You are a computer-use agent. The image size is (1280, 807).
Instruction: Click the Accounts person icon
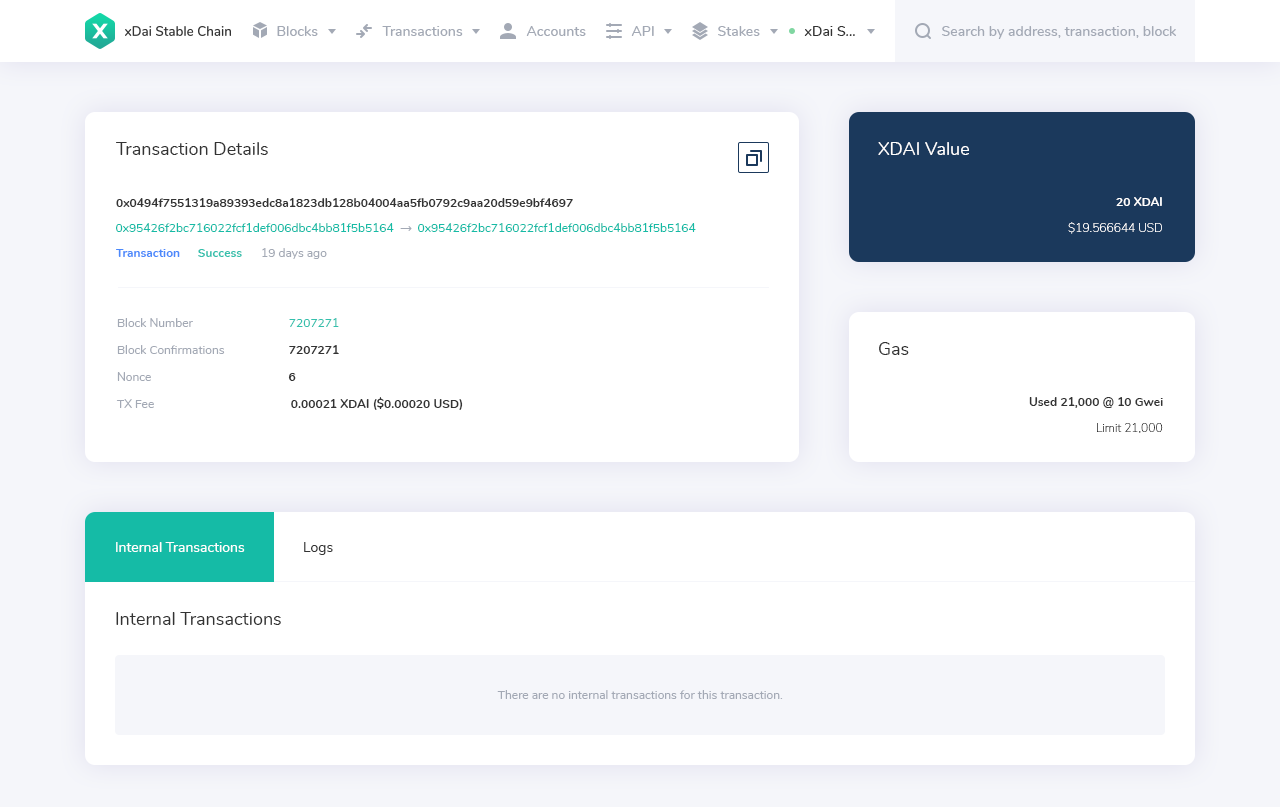[x=508, y=31]
